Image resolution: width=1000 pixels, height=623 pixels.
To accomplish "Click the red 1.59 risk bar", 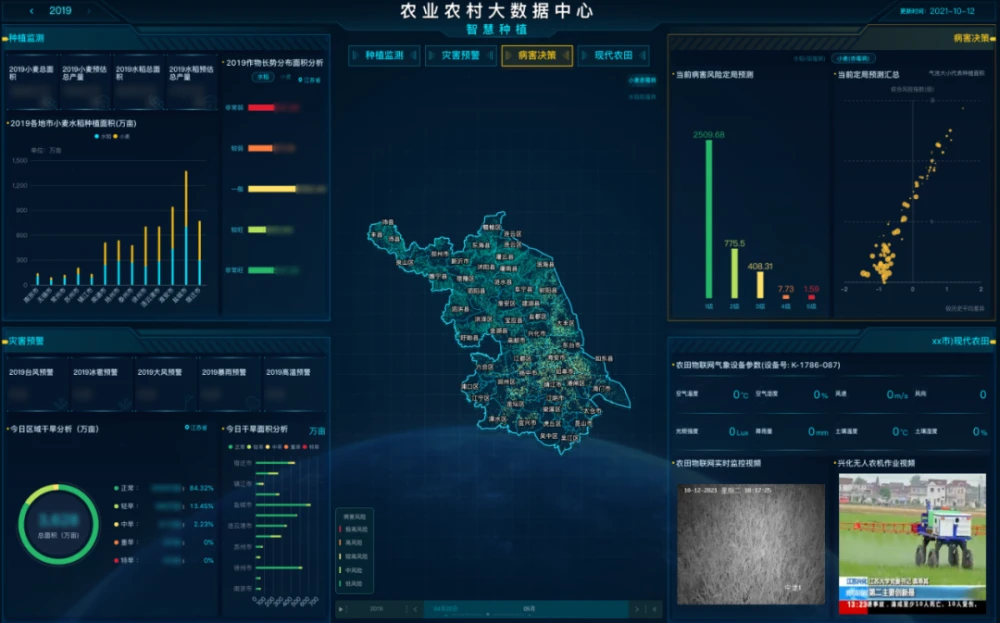I will coord(811,297).
